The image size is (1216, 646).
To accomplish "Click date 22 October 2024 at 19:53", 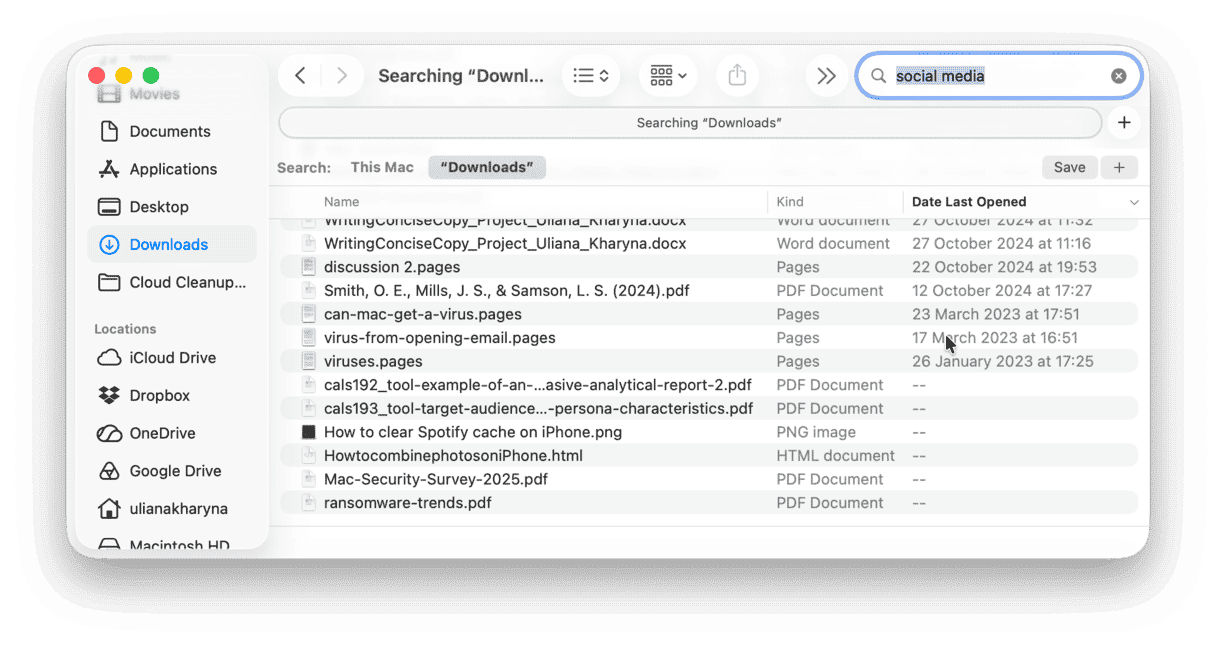I will [x=1004, y=267].
